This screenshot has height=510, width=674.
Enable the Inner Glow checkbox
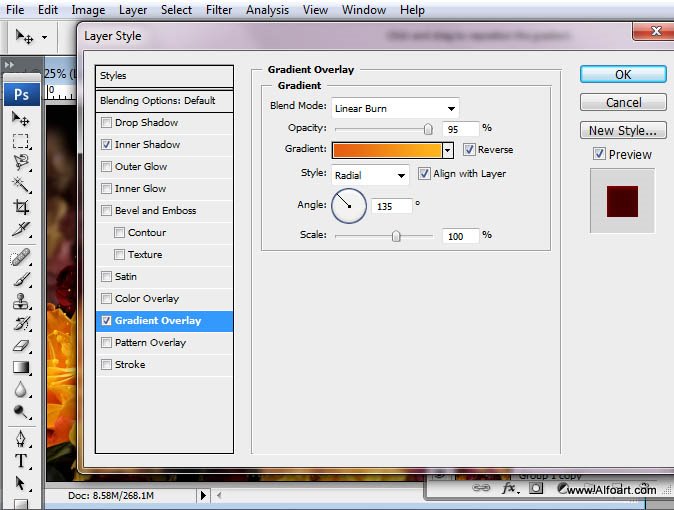click(106, 188)
